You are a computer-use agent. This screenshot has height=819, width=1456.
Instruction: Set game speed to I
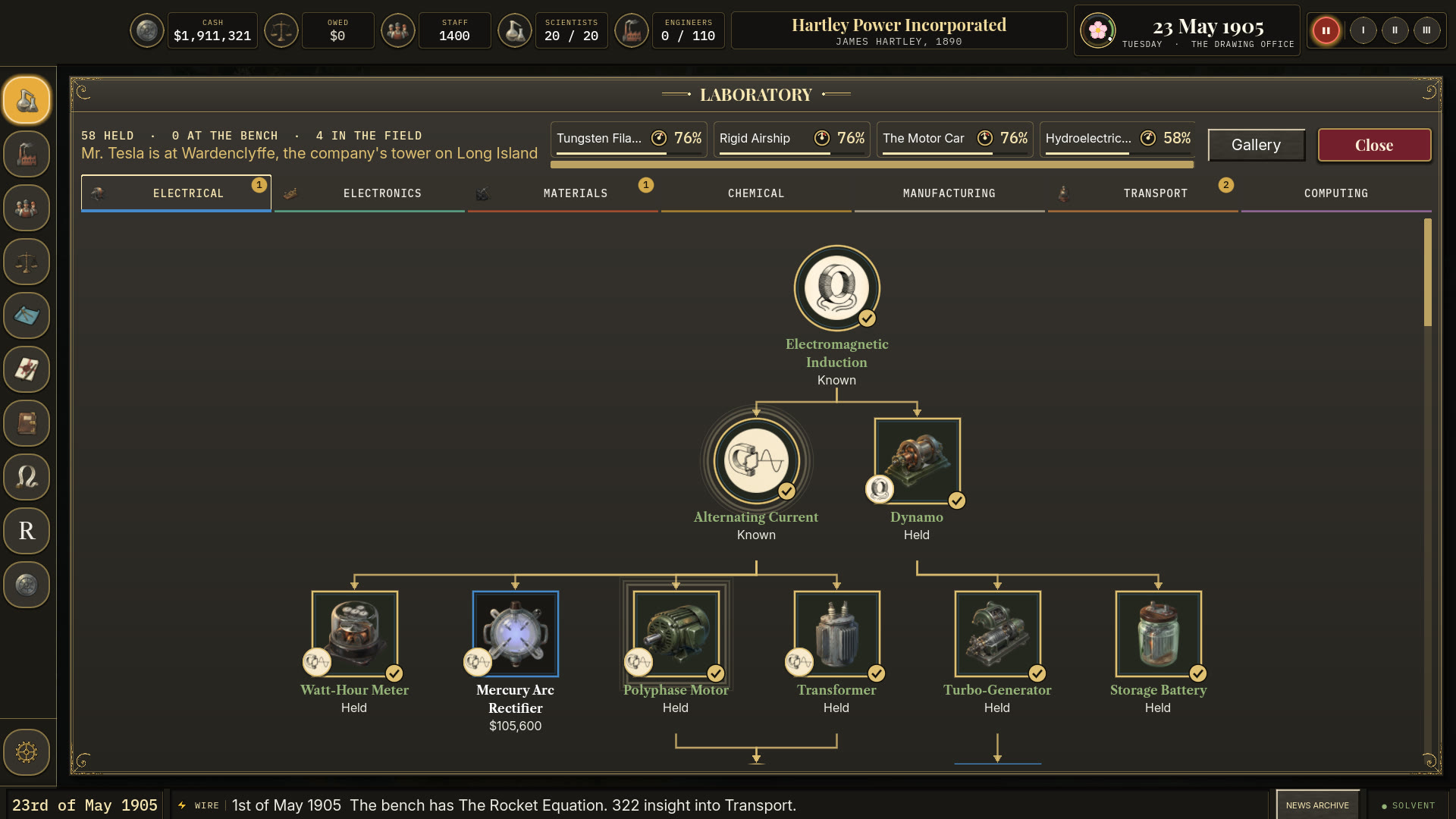pos(1363,31)
